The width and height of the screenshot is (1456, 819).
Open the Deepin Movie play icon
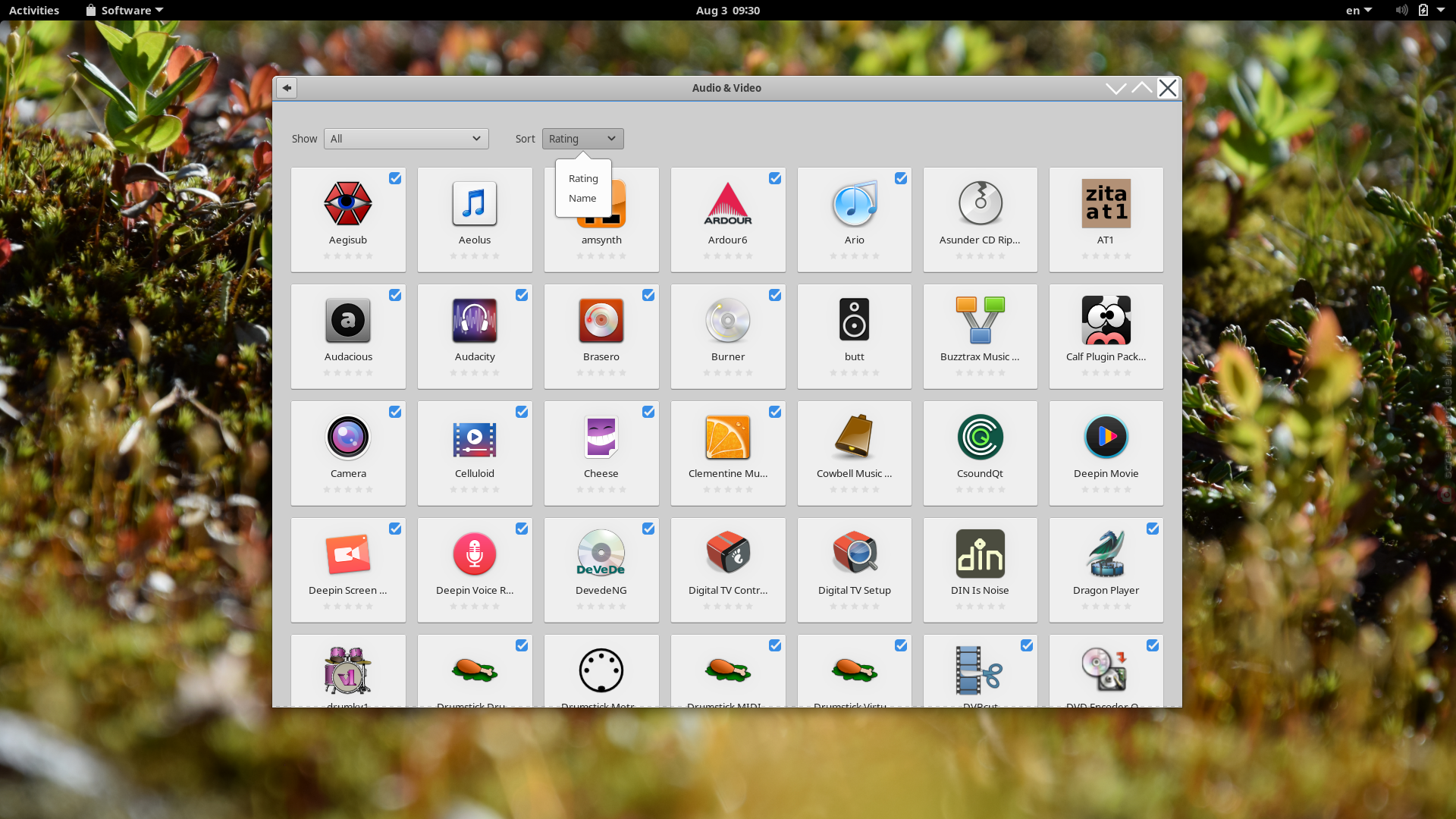point(1106,437)
